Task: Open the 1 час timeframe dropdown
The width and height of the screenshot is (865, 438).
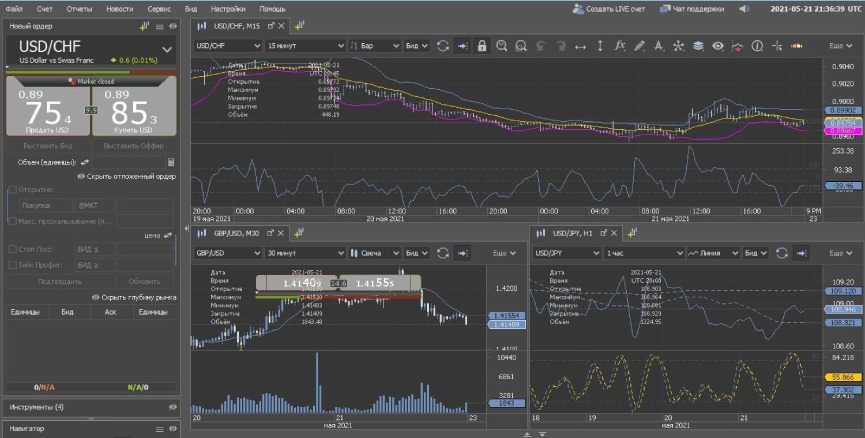Action: pos(644,253)
